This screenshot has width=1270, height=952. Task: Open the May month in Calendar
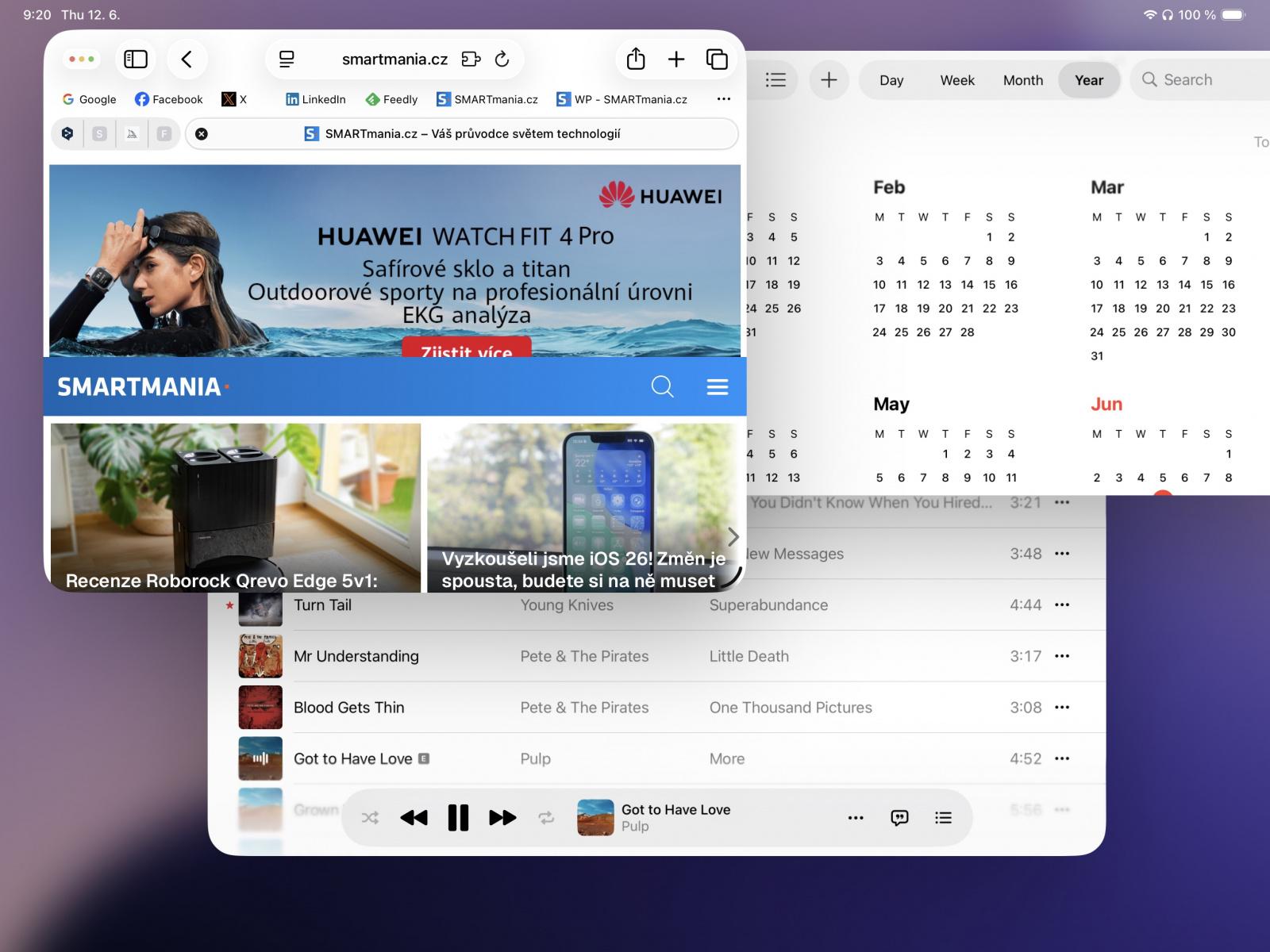(x=891, y=405)
